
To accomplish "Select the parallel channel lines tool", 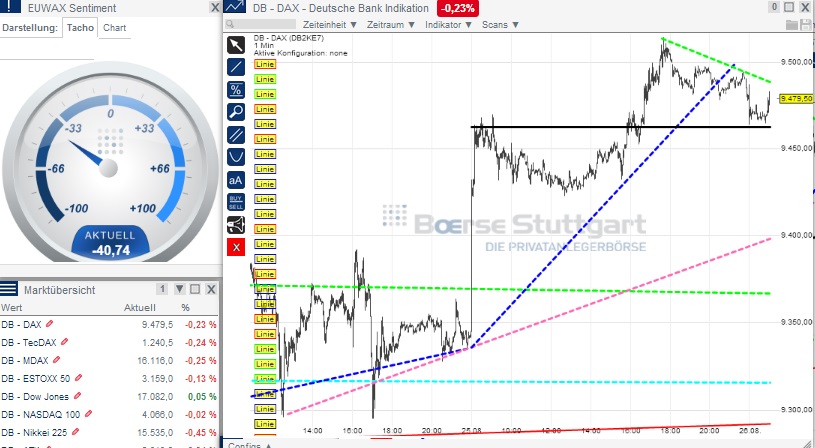I will (x=236, y=135).
